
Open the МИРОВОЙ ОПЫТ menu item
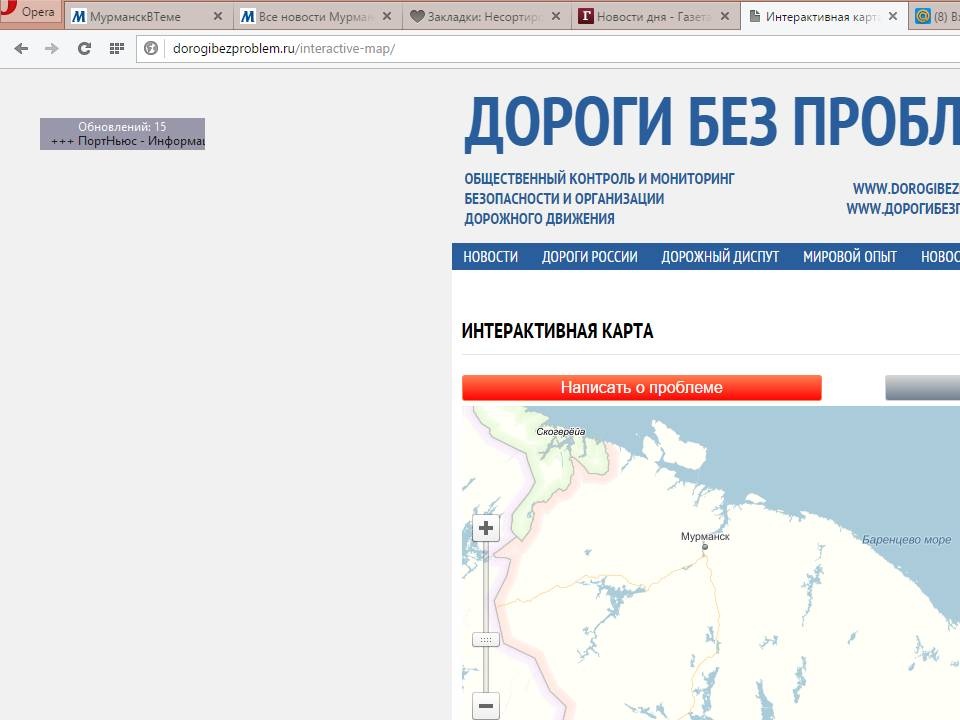850,257
